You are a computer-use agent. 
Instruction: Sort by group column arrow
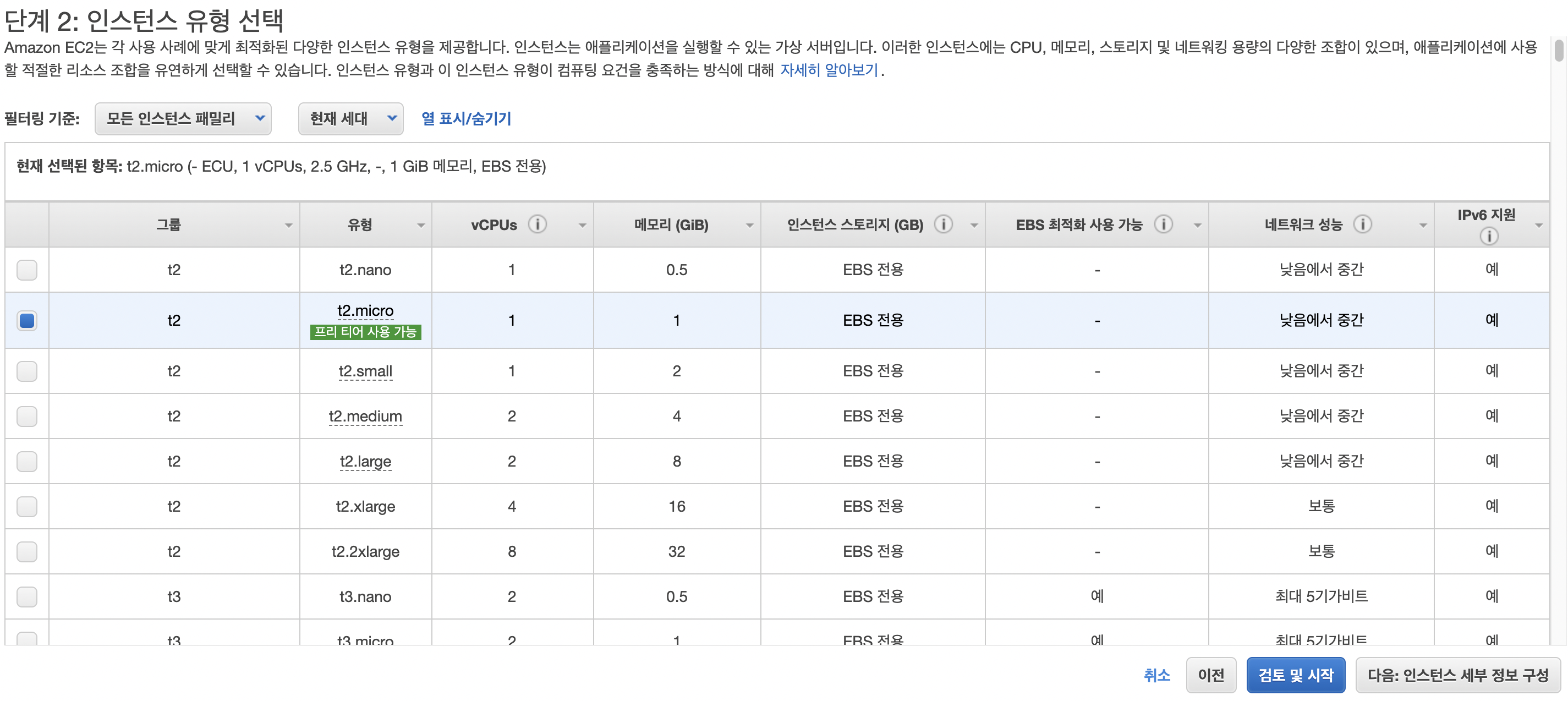[x=288, y=226]
